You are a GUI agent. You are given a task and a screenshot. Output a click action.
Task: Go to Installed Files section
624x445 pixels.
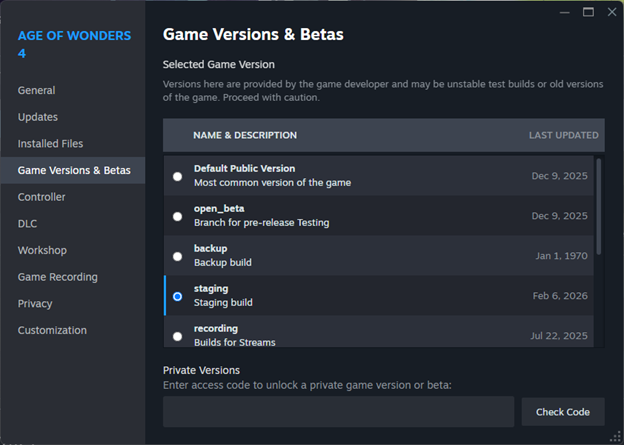50,144
